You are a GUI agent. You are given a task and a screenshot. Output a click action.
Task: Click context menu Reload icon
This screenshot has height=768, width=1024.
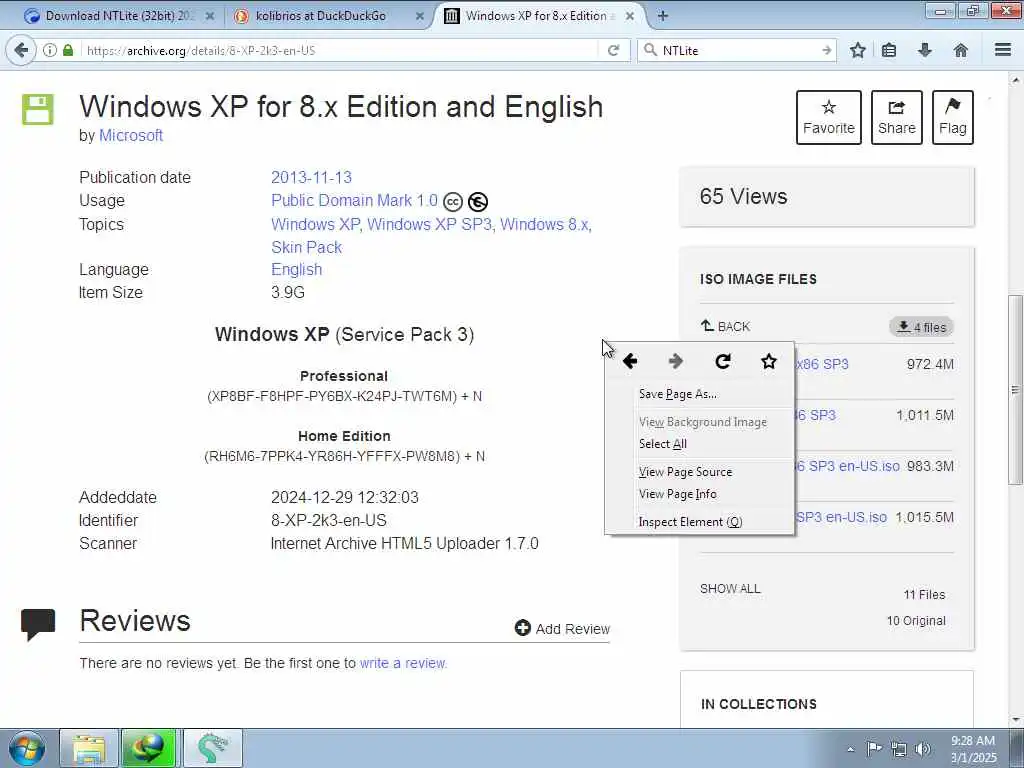pyautogui.click(x=723, y=361)
